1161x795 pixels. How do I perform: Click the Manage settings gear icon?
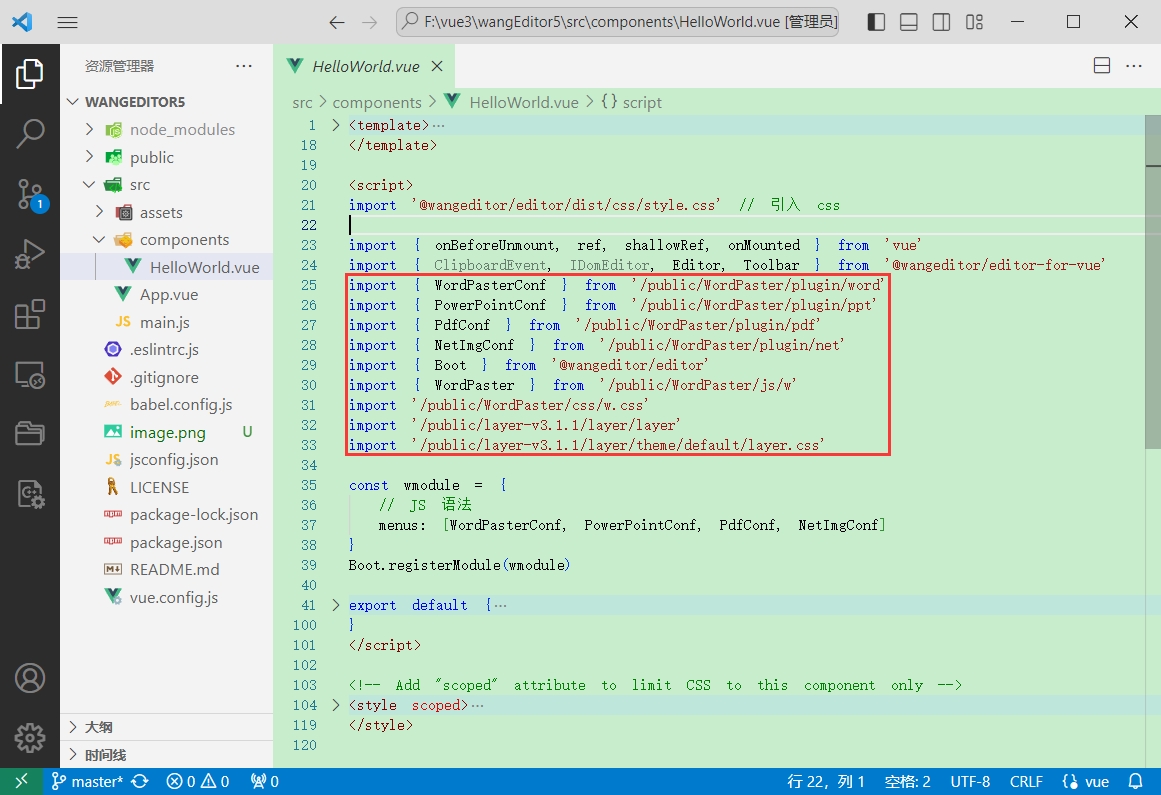coord(30,737)
